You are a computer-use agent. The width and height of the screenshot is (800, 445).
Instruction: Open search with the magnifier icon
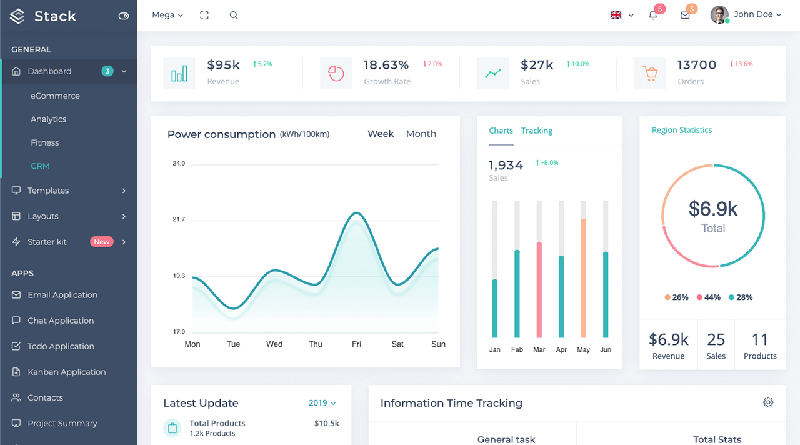[x=234, y=15]
